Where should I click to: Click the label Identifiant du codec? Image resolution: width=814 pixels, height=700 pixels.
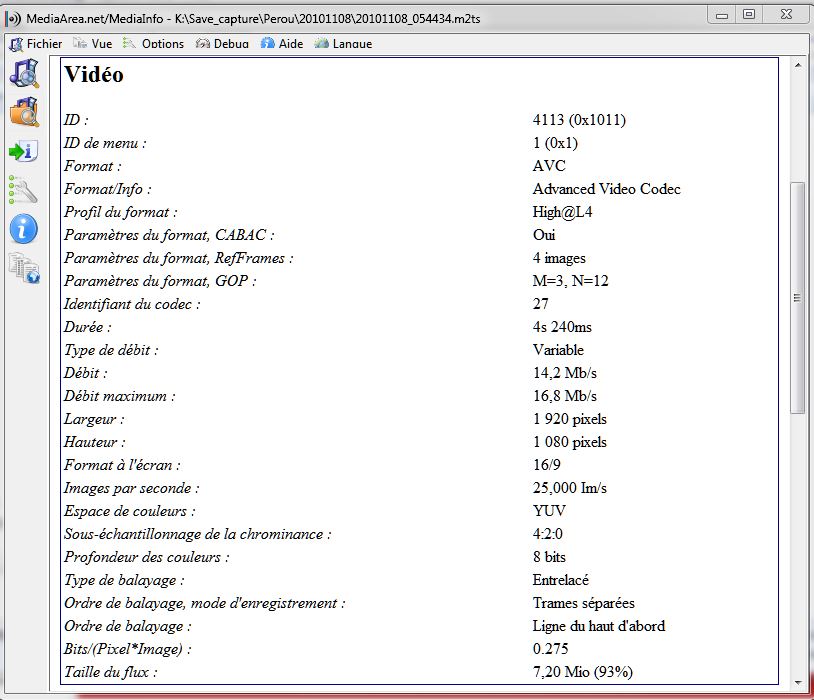pyautogui.click(x=132, y=304)
